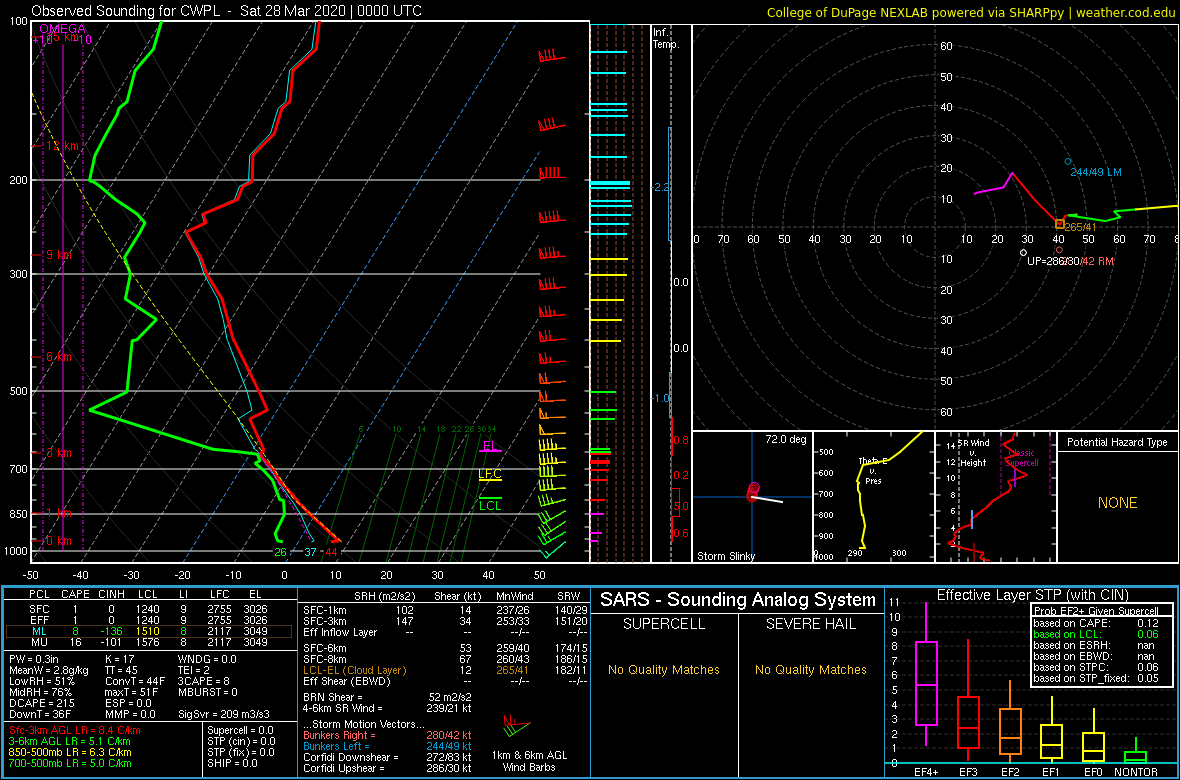Click No Quality Matches under SUPERCELL

tap(664, 669)
